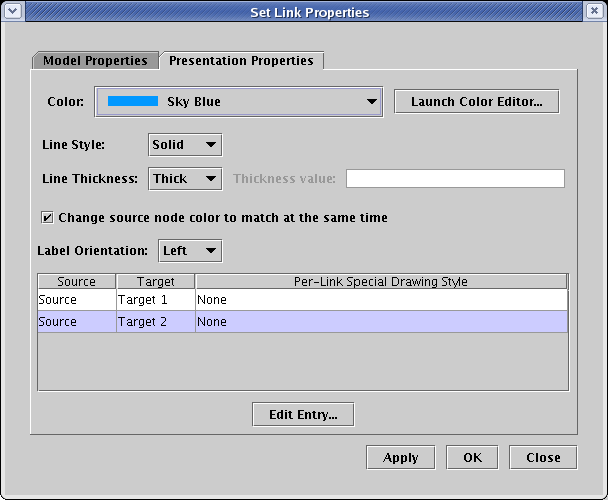Screen dimensions: 608x500
Task: Confirm the dialog with OK
Action: pyautogui.click(x=473, y=458)
